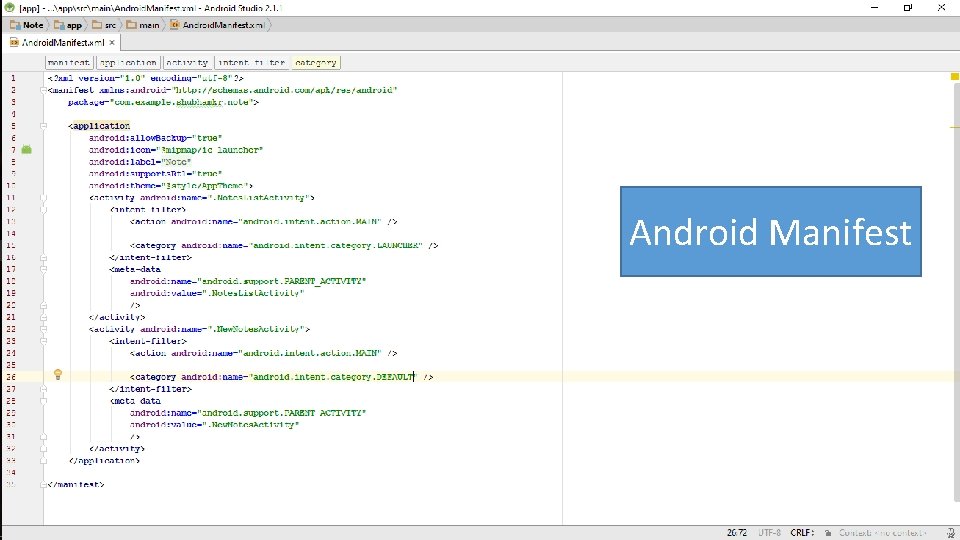Collapse the application block at line 5
Viewport: 960px width, 540px height.
click(x=43, y=126)
